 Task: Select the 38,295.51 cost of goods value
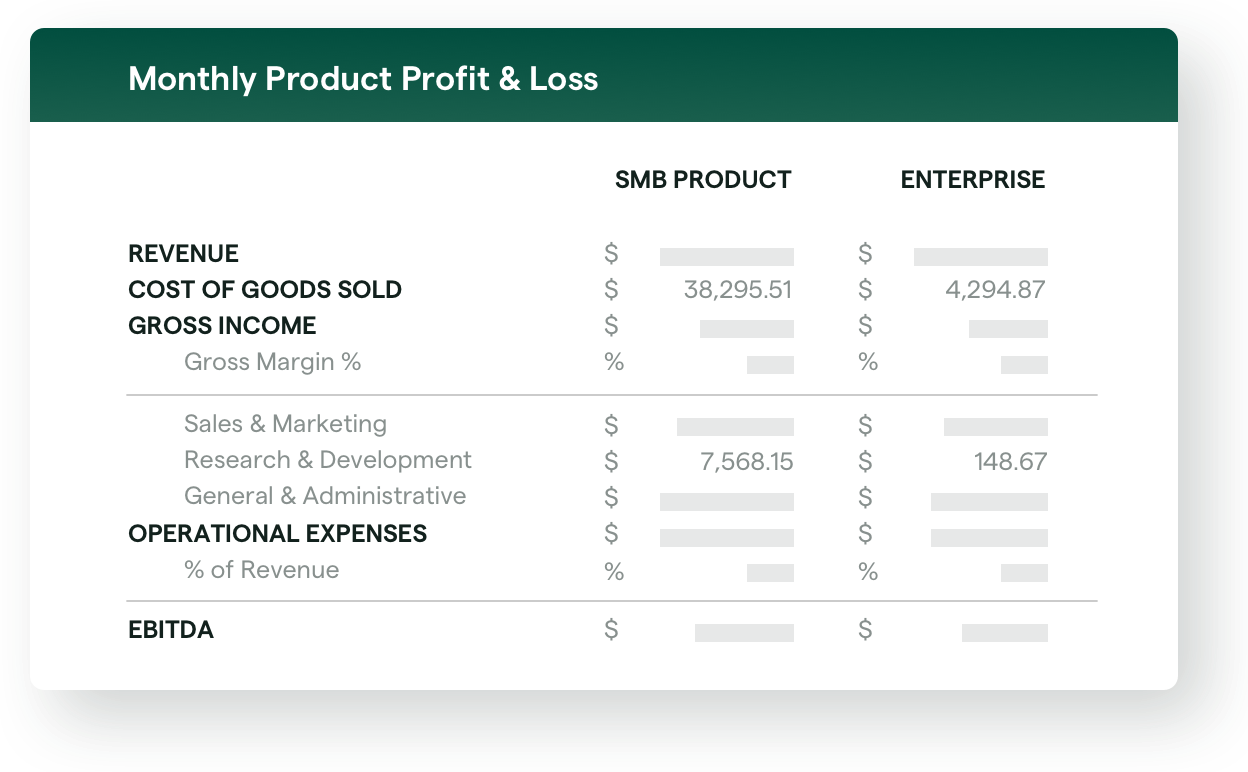(737, 290)
